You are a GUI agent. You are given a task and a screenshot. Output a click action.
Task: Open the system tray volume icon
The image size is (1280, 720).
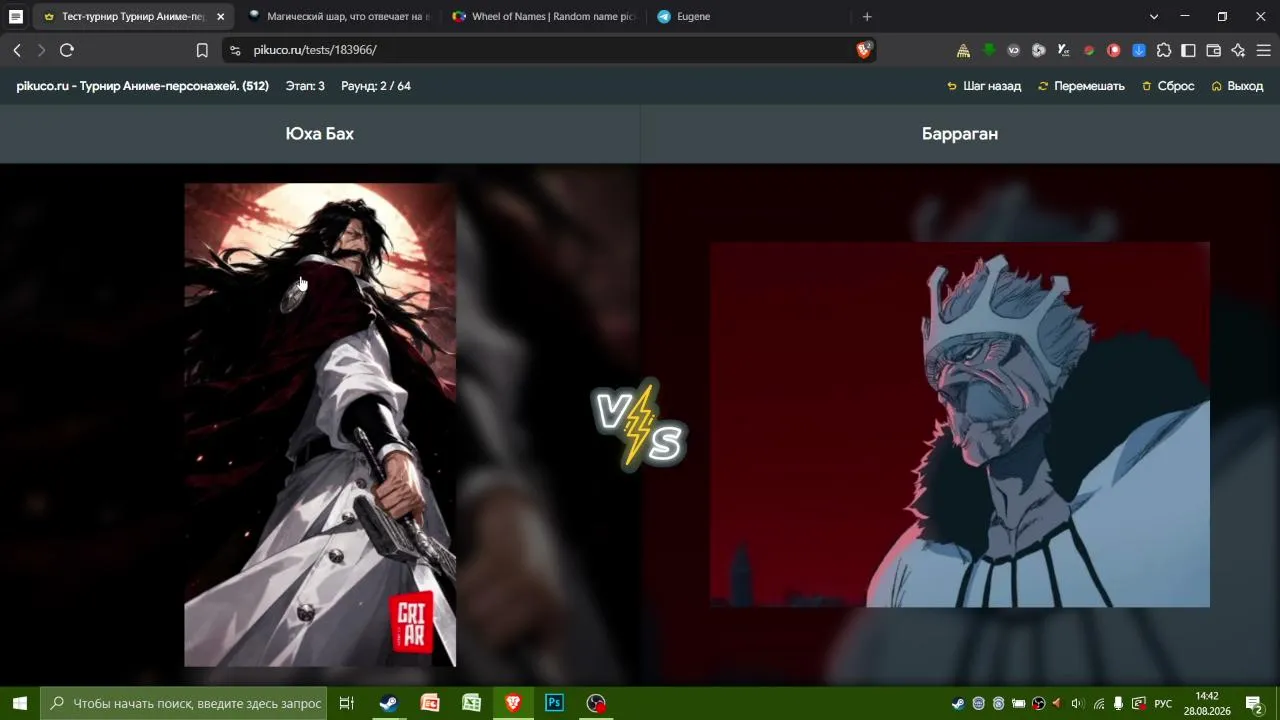(x=1077, y=703)
